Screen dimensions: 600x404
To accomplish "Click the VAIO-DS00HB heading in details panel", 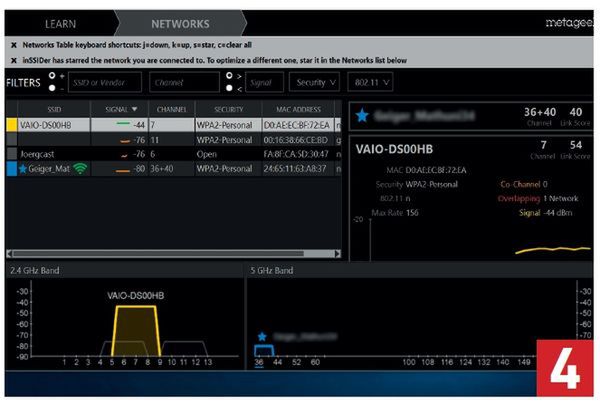I will 394,149.
